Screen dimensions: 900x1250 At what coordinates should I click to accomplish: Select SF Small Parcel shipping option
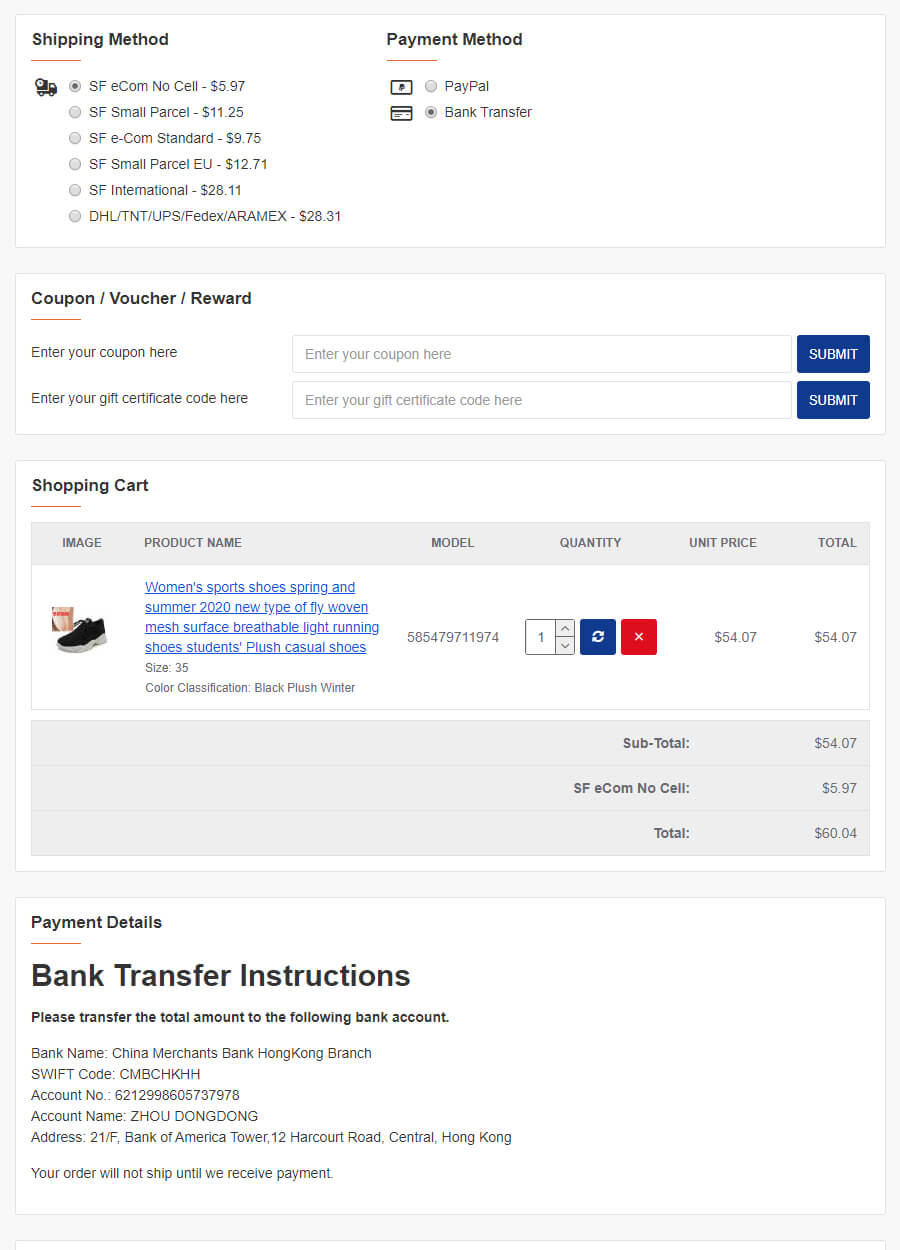pos(75,112)
